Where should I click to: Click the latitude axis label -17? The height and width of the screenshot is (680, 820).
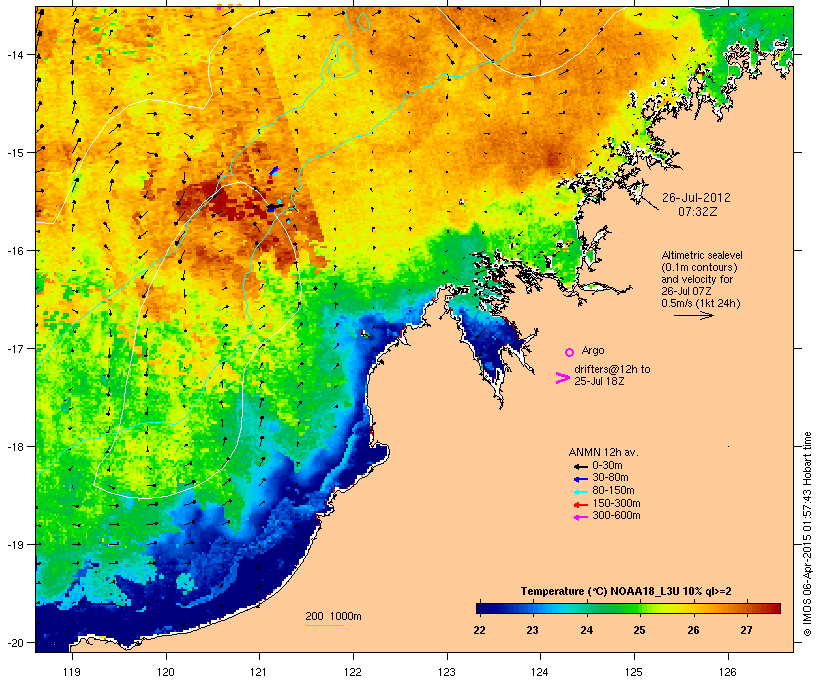(x=15, y=348)
